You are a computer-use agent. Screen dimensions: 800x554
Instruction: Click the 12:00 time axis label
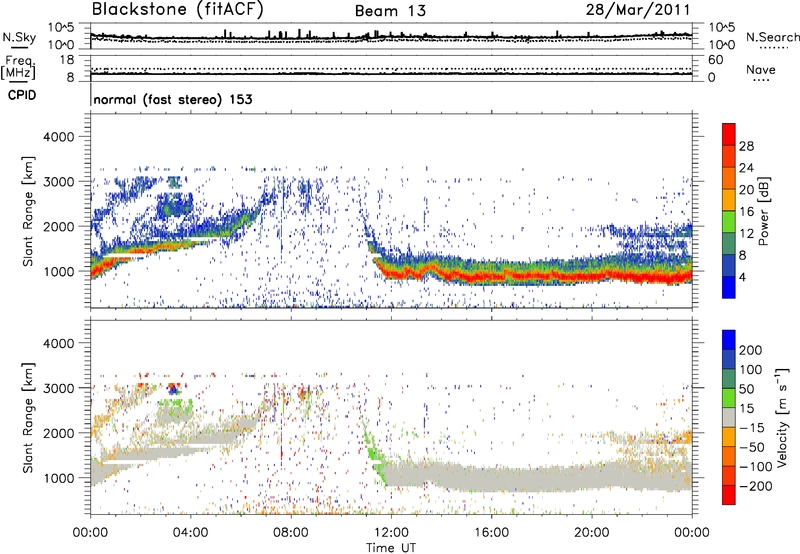point(391,533)
